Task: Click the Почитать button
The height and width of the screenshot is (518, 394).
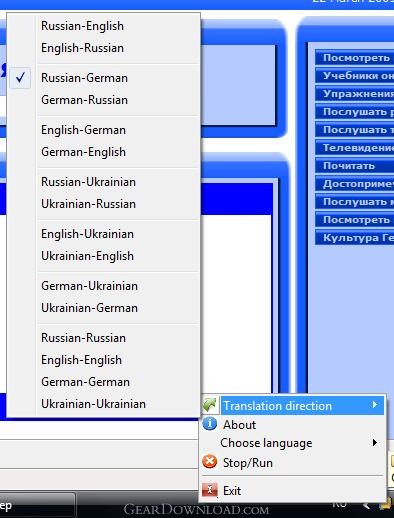Action: pyautogui.click(x=355, y=166)
